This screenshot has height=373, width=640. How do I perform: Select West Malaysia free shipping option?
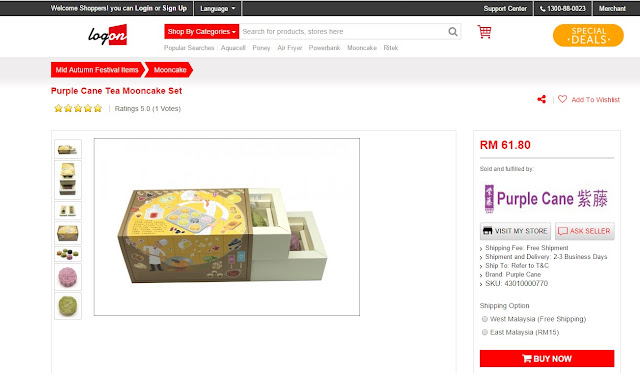pos(484,319)
